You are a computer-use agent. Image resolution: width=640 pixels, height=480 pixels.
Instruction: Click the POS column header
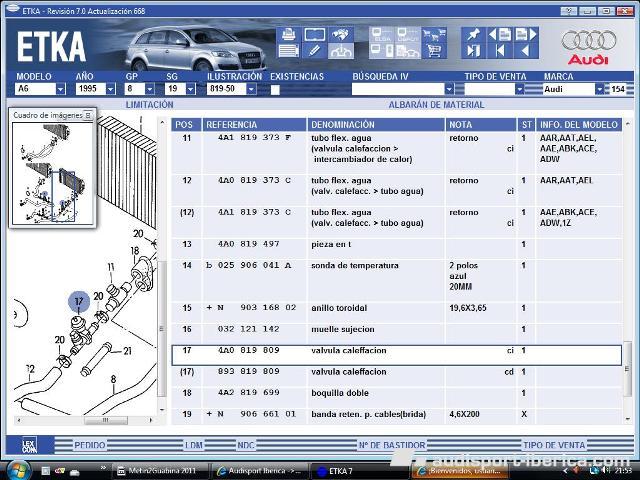pos(186,125)
